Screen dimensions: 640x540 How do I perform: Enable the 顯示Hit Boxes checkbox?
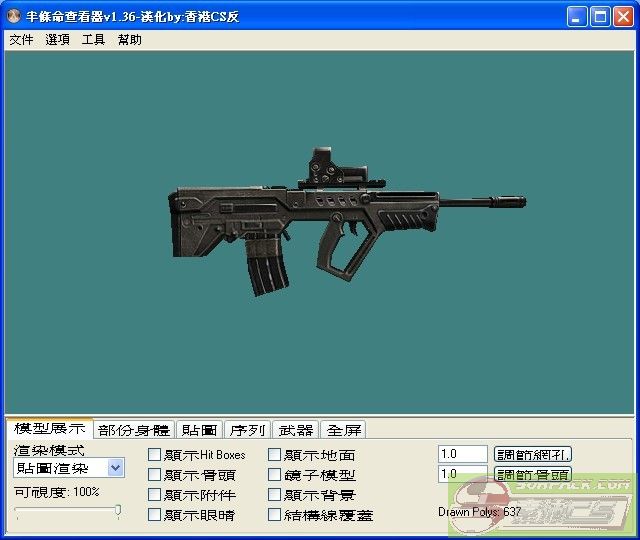[154, 455]
